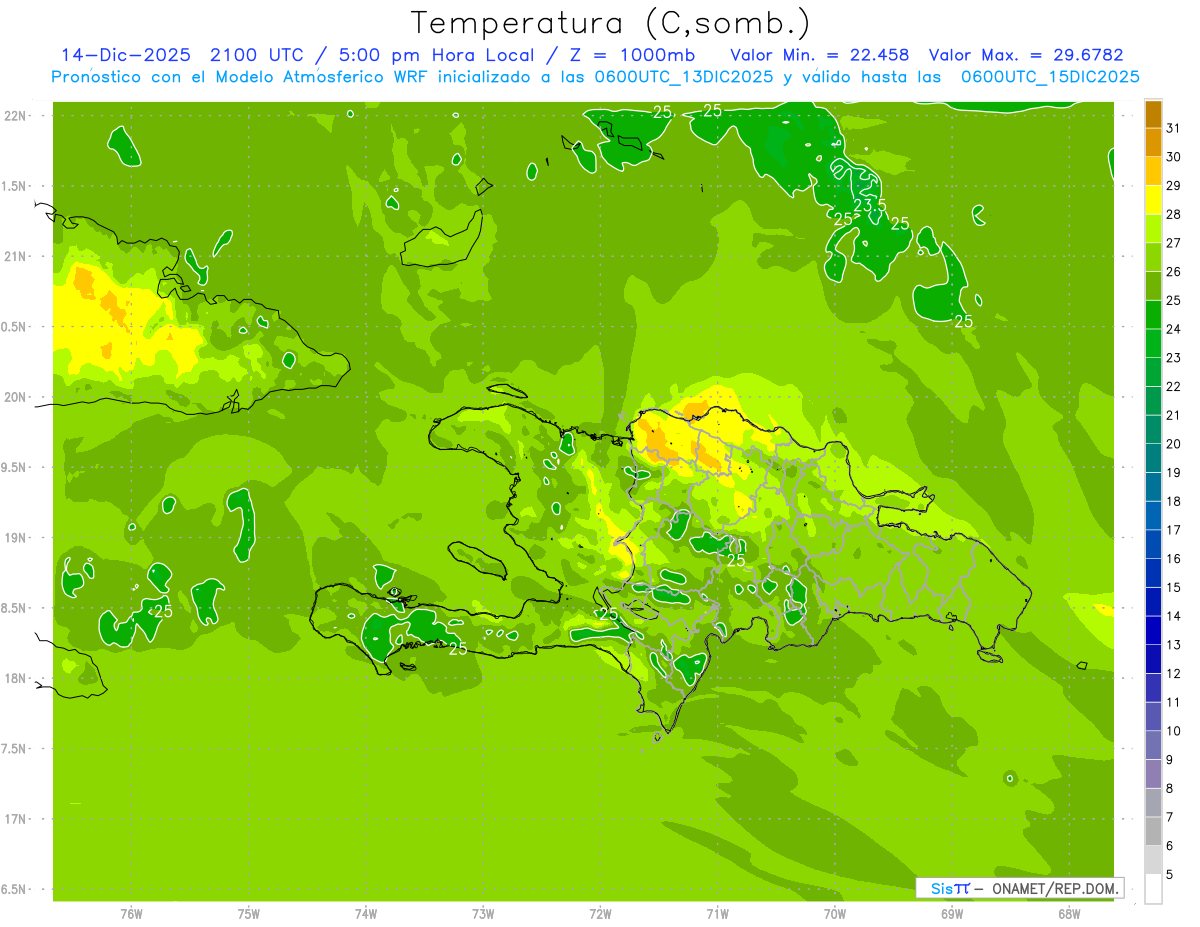This screenshot has width=1200, height=927.
Task: Click the "70W" longitude axis label
Action: pyautogui.click(x=835, y=913)
